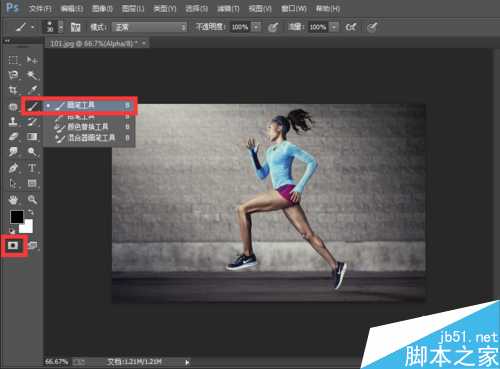Click the 66.67% zoom level field
The width and height of the screenshot is (500, 369).
click(x=56, y=362)
